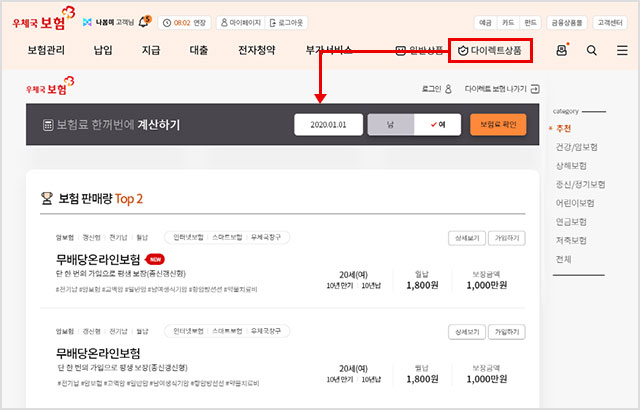The image size is (640, 410).
Task: Click the trophy icon beside 보험 판매량
Action: click(47, 198)
